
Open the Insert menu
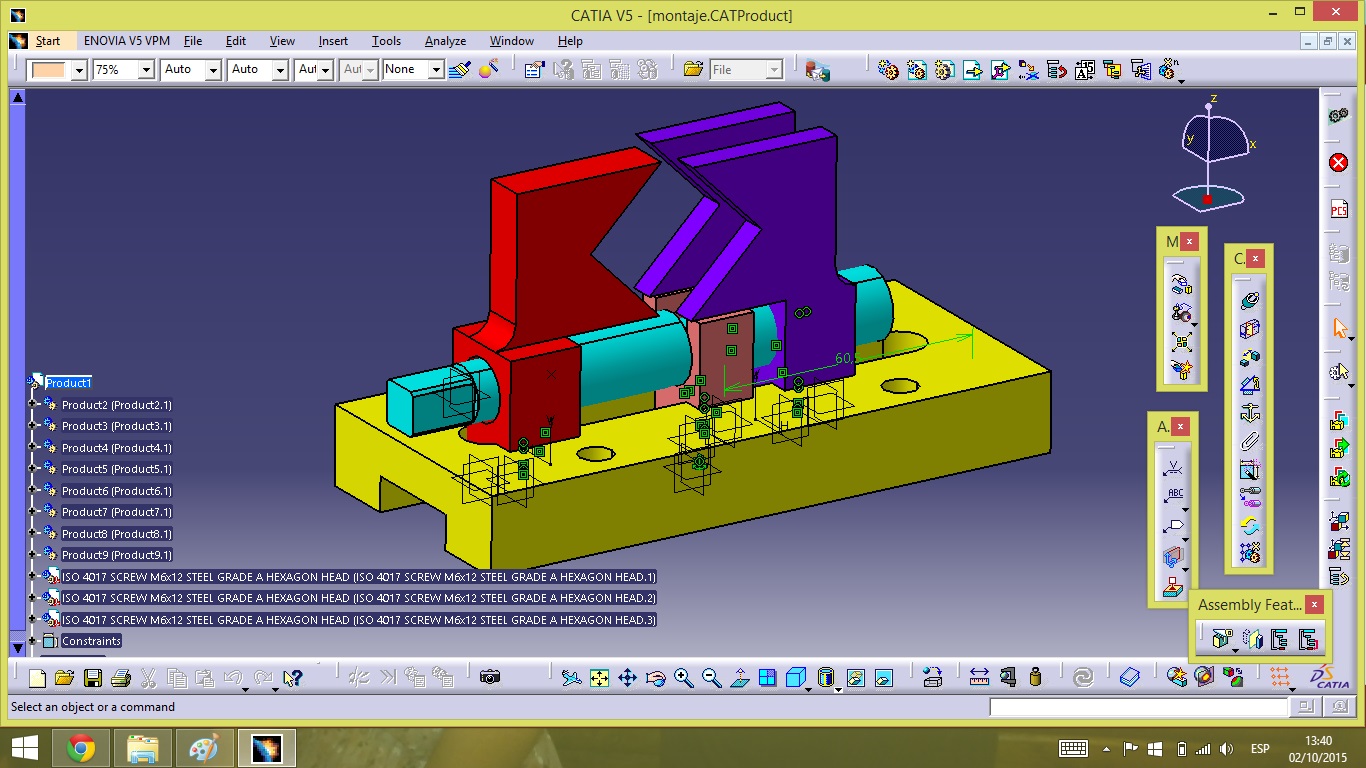click(x=333, y=41)
